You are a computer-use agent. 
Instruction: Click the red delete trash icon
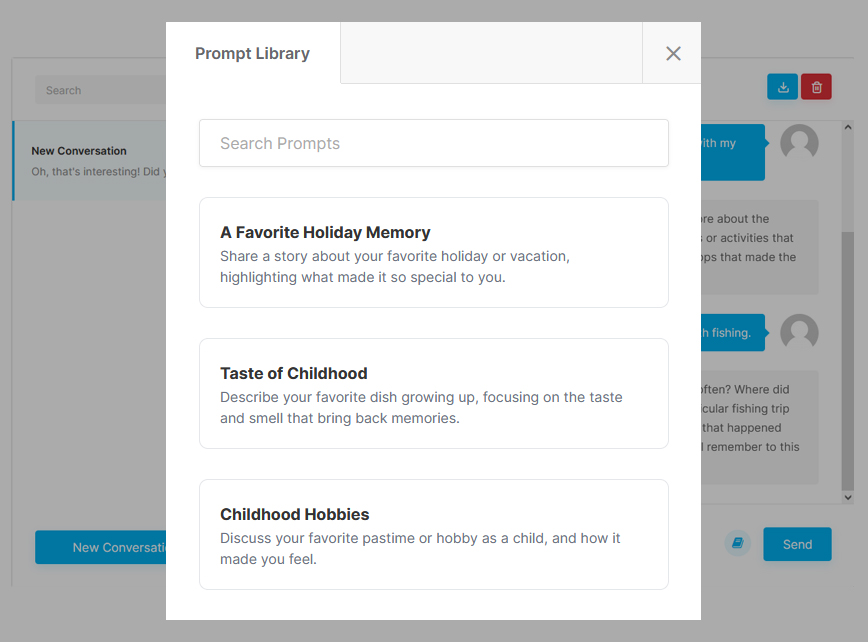point(816,87)
